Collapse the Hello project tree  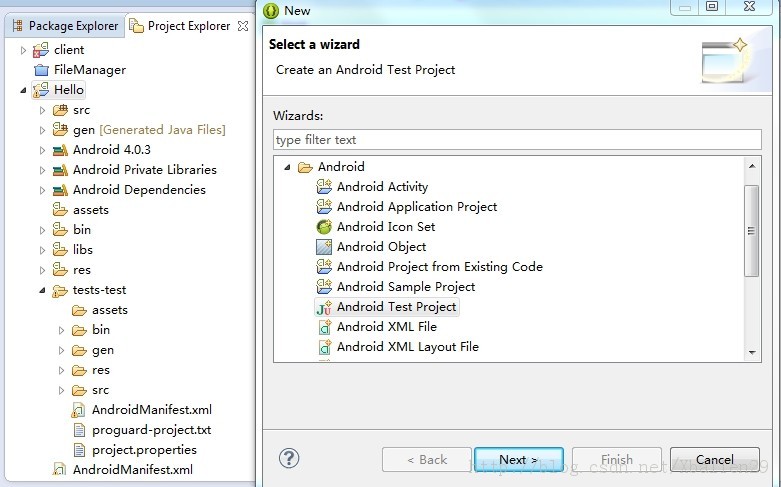point(23,91)
